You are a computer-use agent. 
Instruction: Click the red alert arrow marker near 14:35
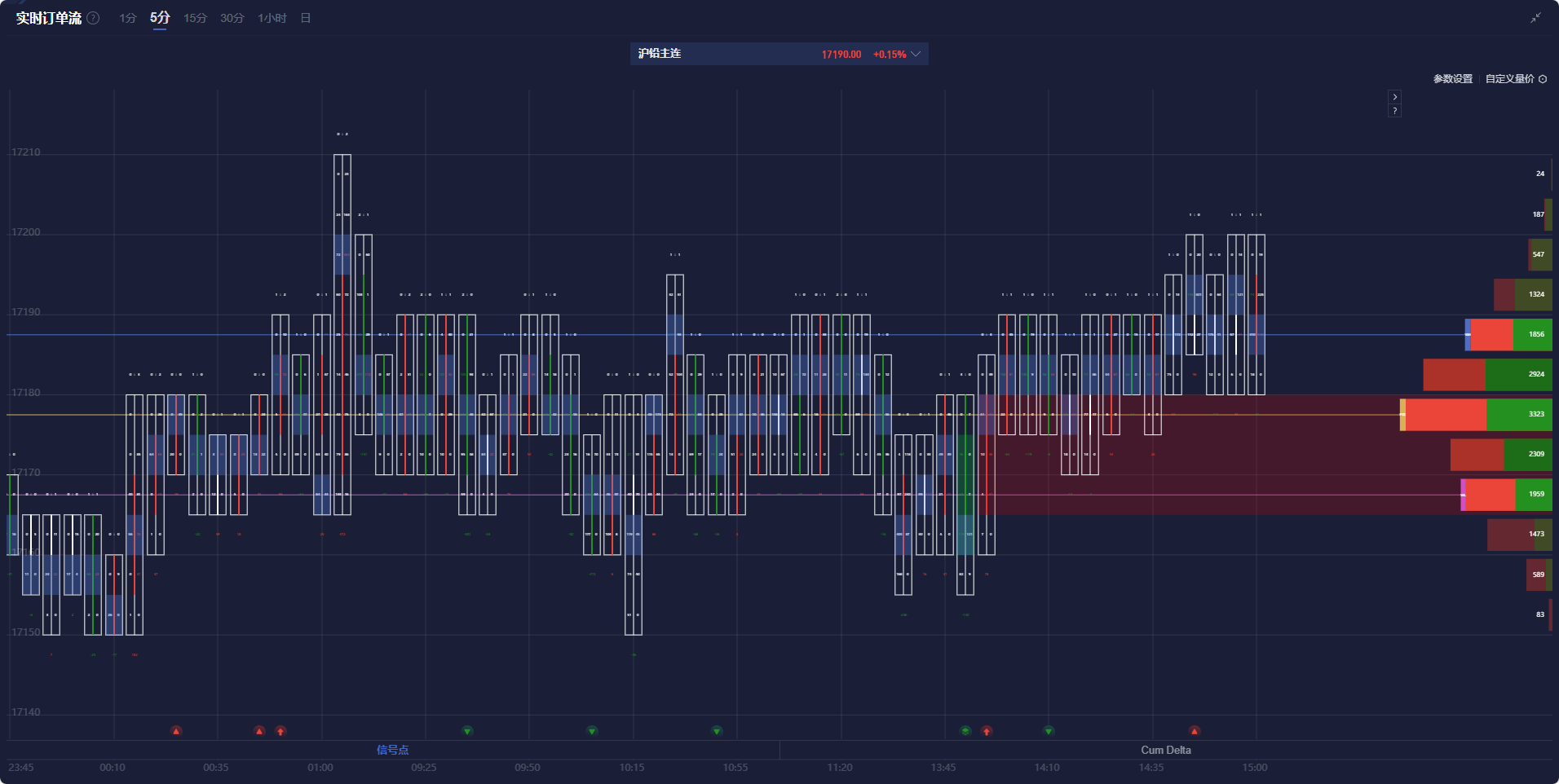(1195, 730)
